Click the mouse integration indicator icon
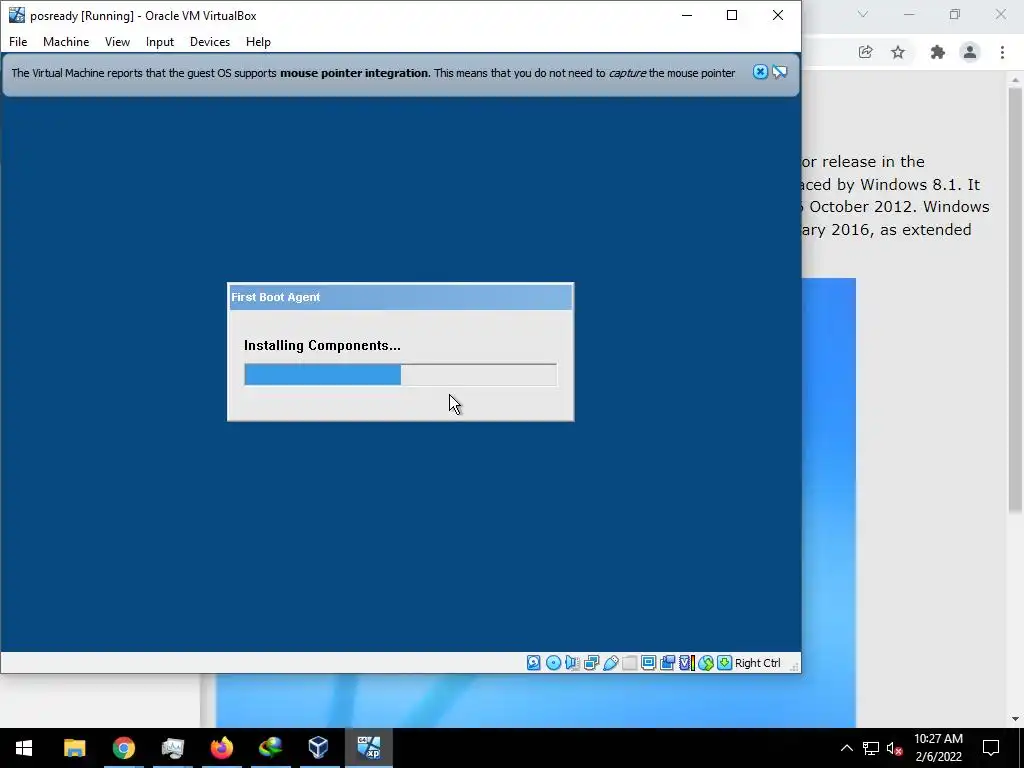 click(x=706, y=663)
